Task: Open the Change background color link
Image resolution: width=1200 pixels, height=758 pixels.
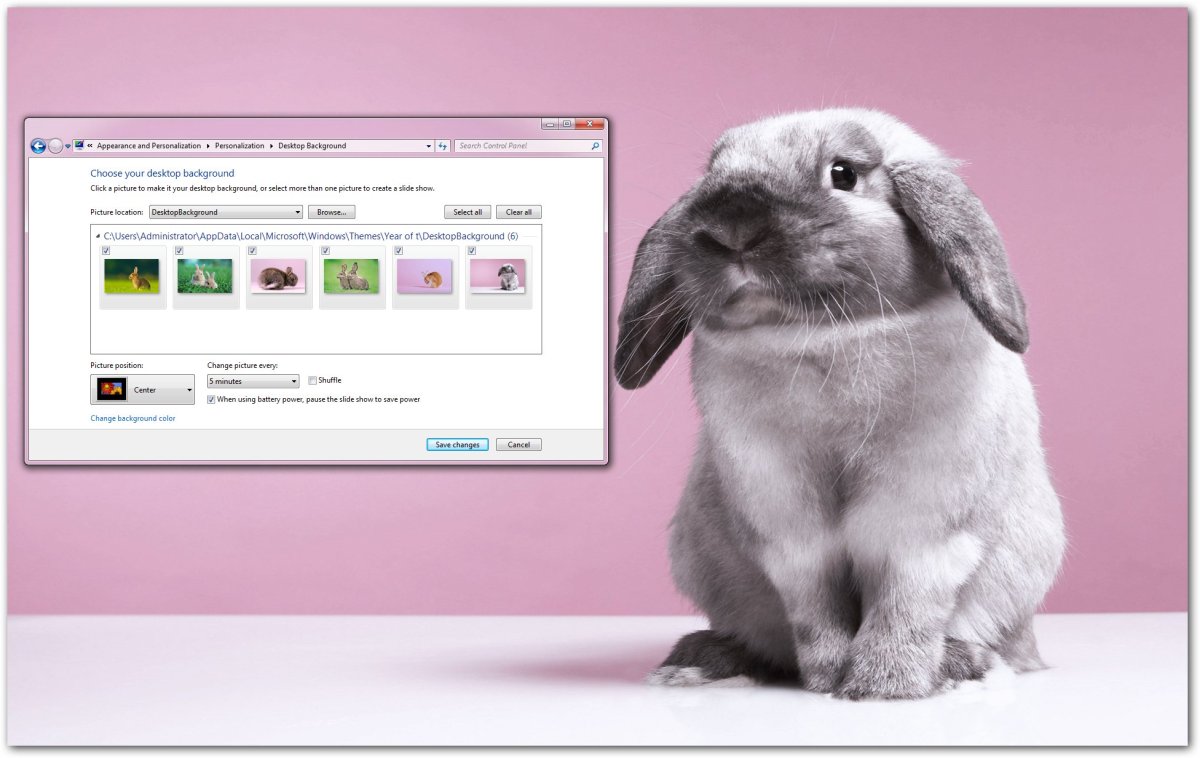Action: 132,419
